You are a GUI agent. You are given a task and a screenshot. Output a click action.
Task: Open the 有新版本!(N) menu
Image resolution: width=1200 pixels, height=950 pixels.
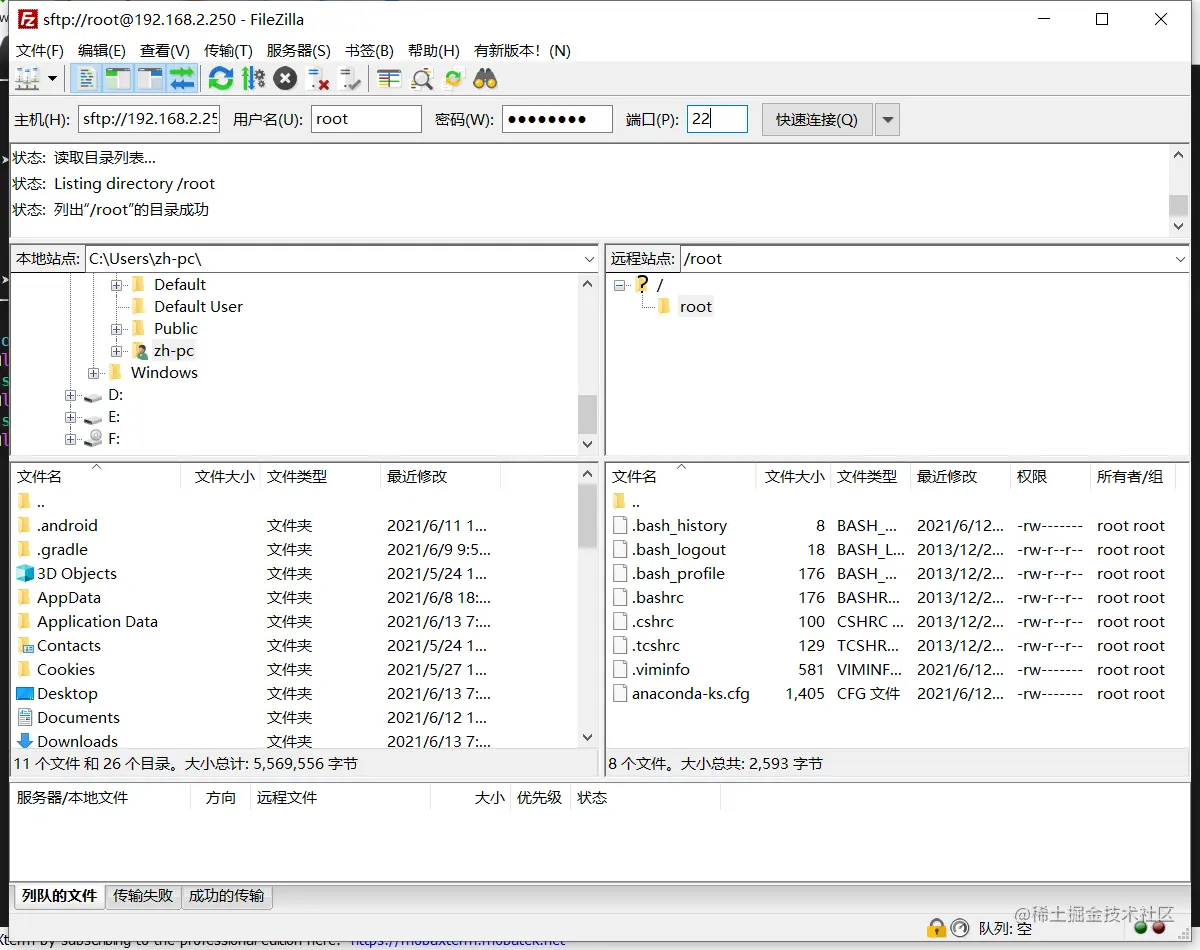click(522, 50)
